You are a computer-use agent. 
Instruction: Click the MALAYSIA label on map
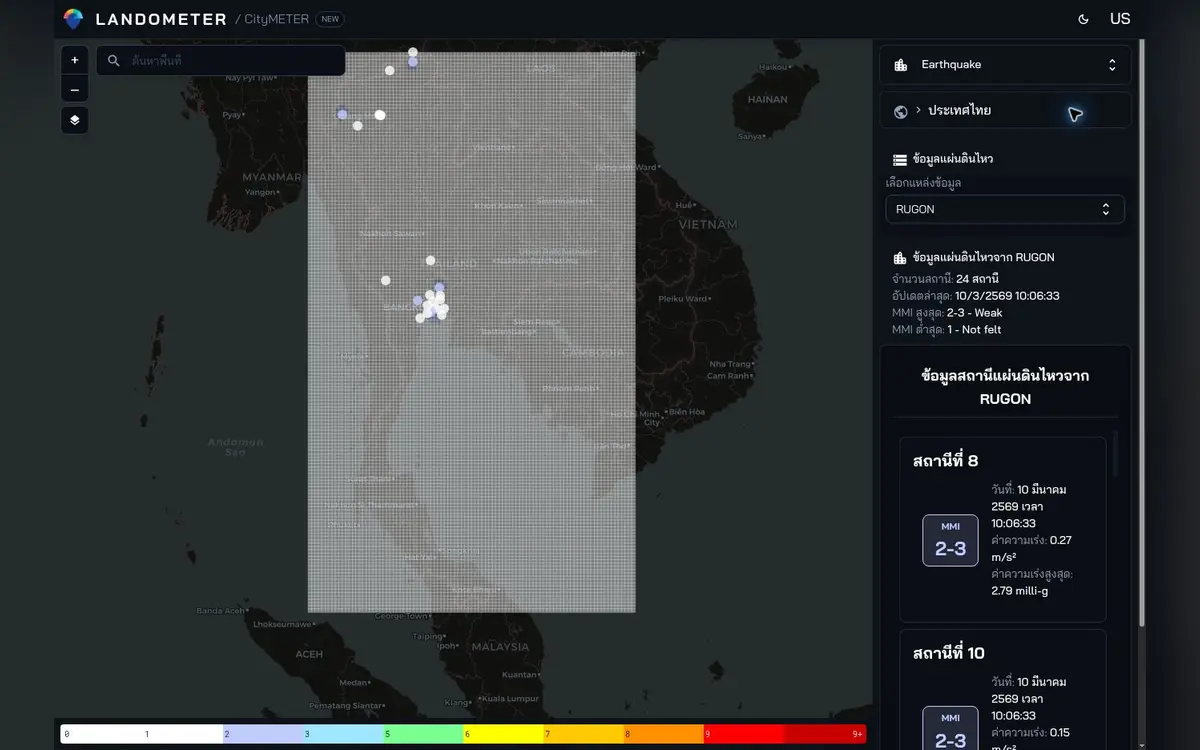tap(500, 647)
